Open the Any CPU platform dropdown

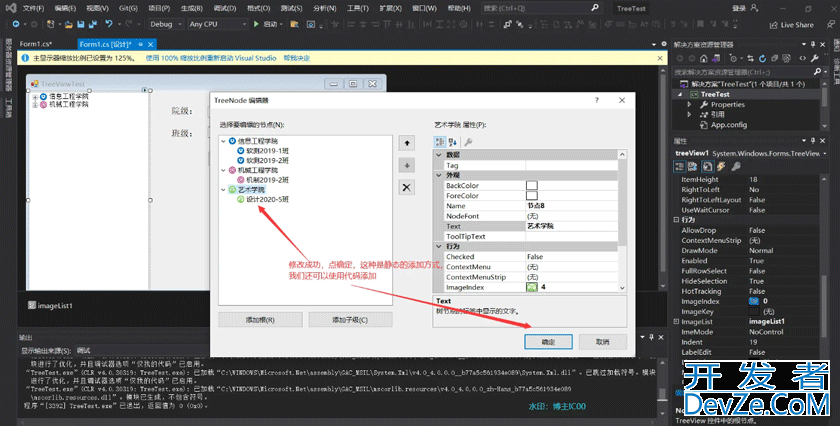click(x=218, y=24)
